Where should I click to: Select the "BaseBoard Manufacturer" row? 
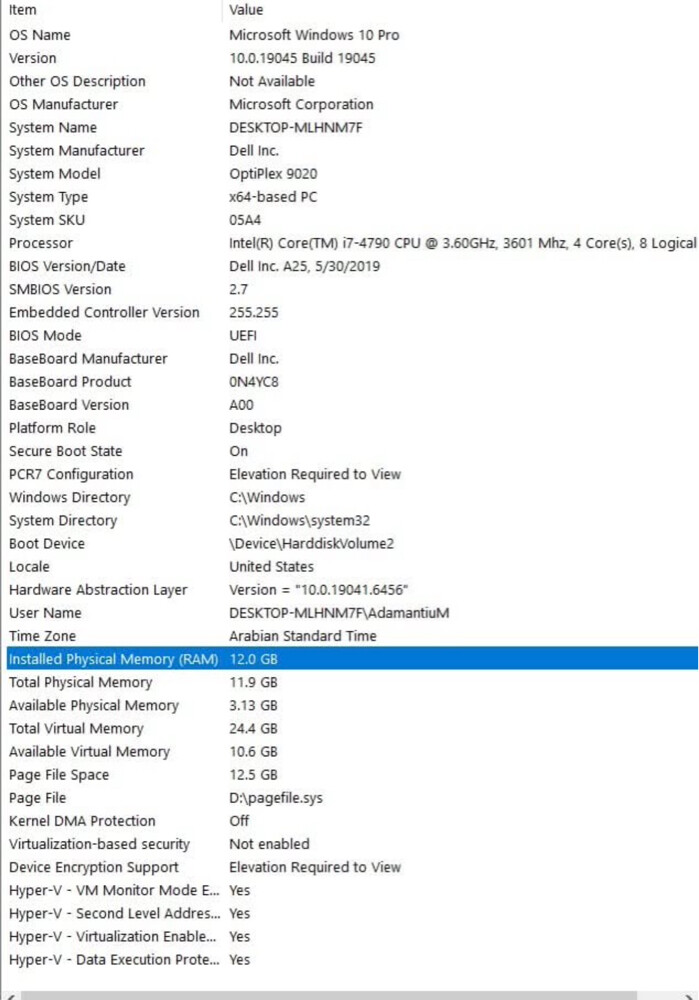tap(352, 358)
